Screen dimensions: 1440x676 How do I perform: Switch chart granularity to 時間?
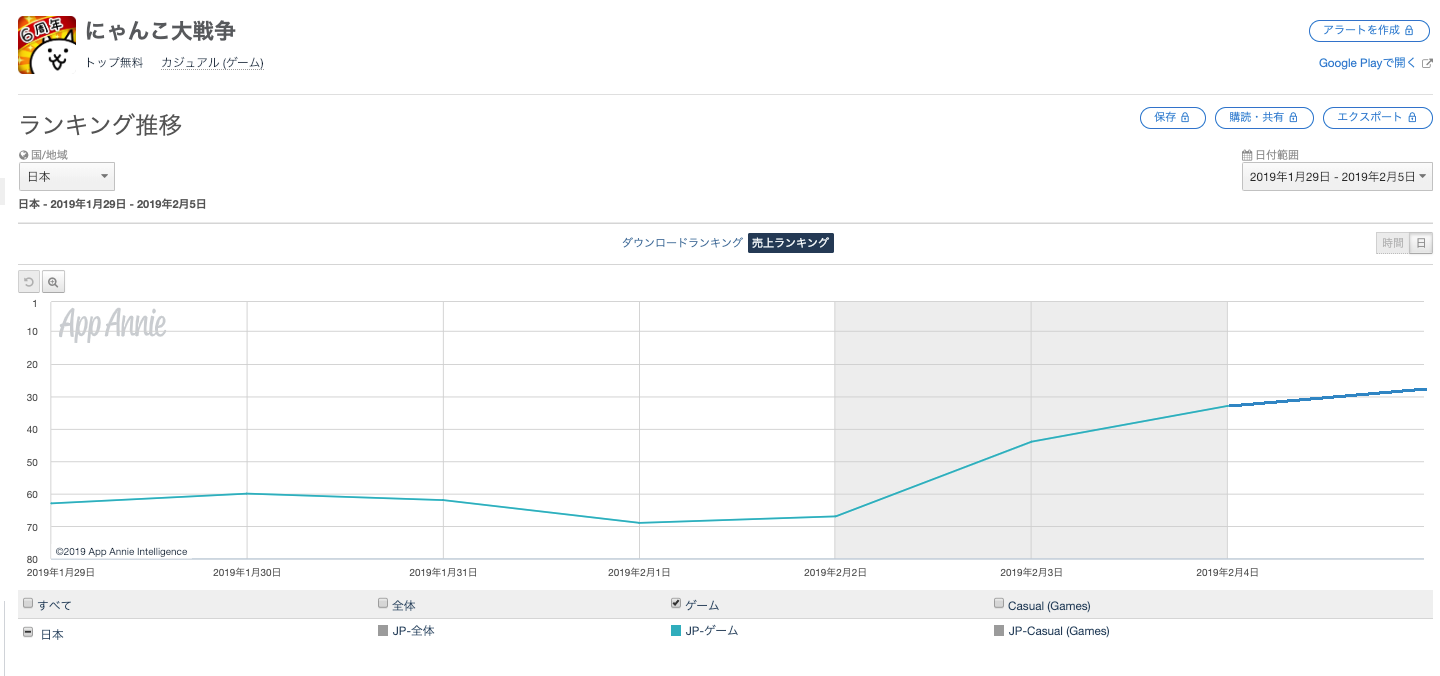coord(1393,242)
